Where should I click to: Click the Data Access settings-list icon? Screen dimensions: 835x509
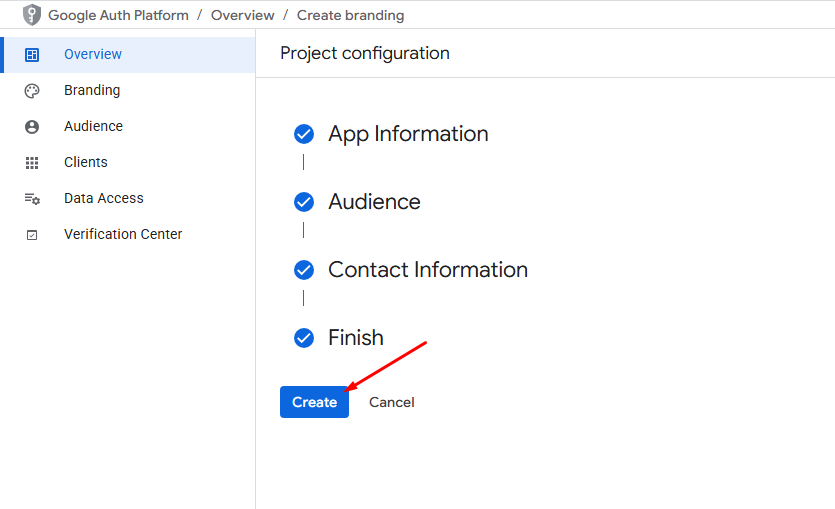[x=32, y=199]
